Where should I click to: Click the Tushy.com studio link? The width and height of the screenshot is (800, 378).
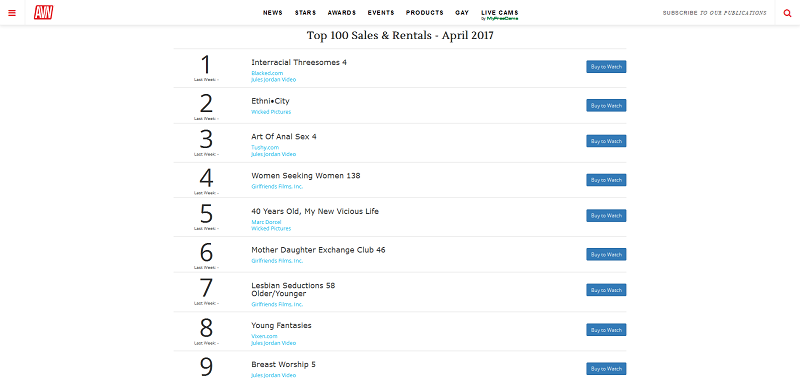pos(265,148)
